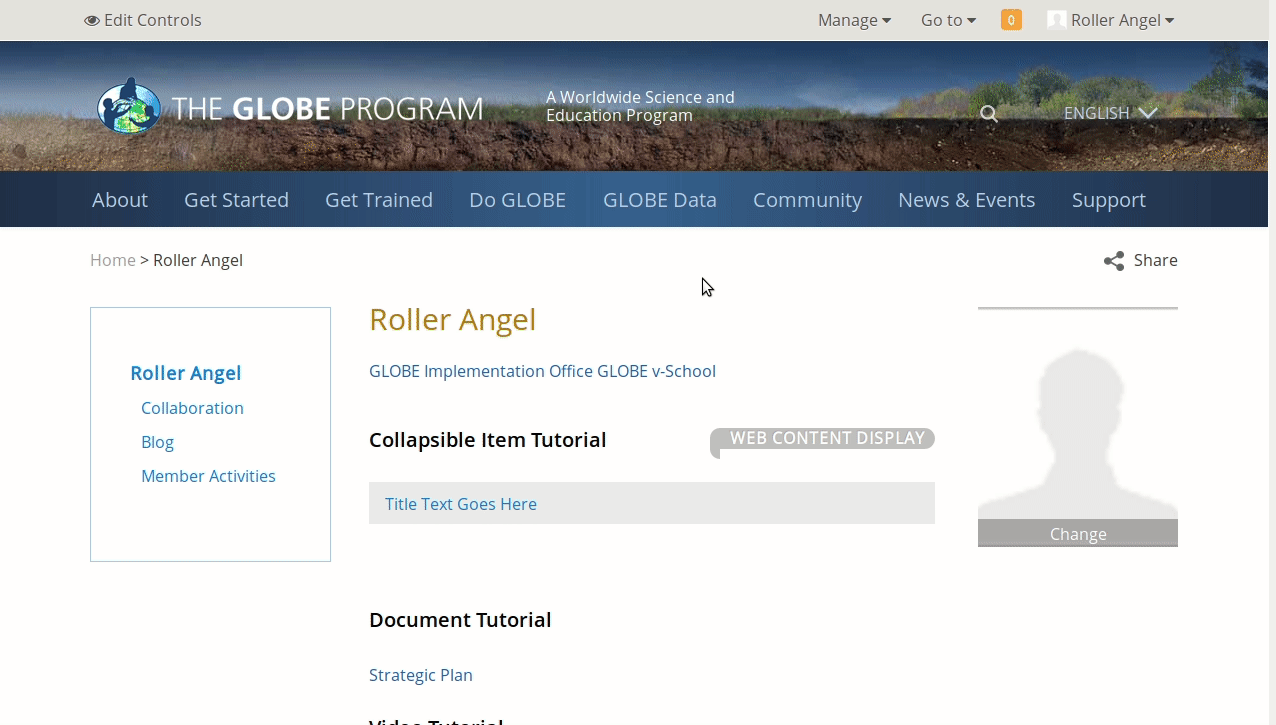Open the Blog sidebar link
This screenshot has height=725, width=1276.
(157, 442)
